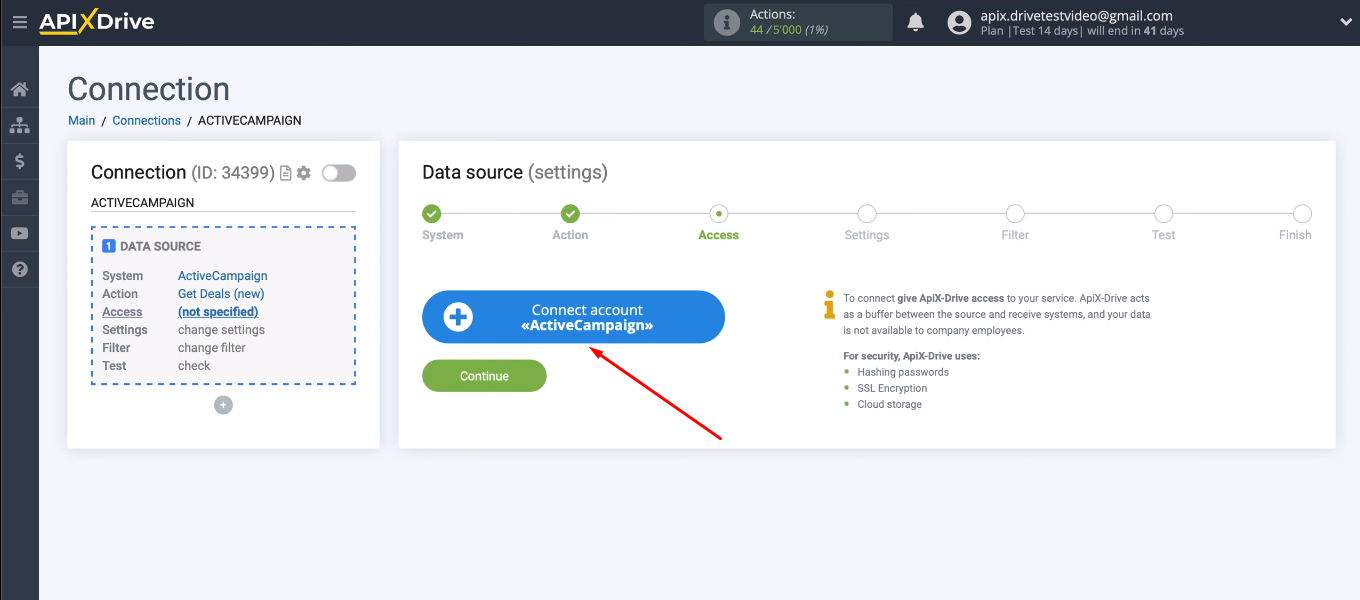Click the user profile avatar icon
1360x600 pixels.
959,22
